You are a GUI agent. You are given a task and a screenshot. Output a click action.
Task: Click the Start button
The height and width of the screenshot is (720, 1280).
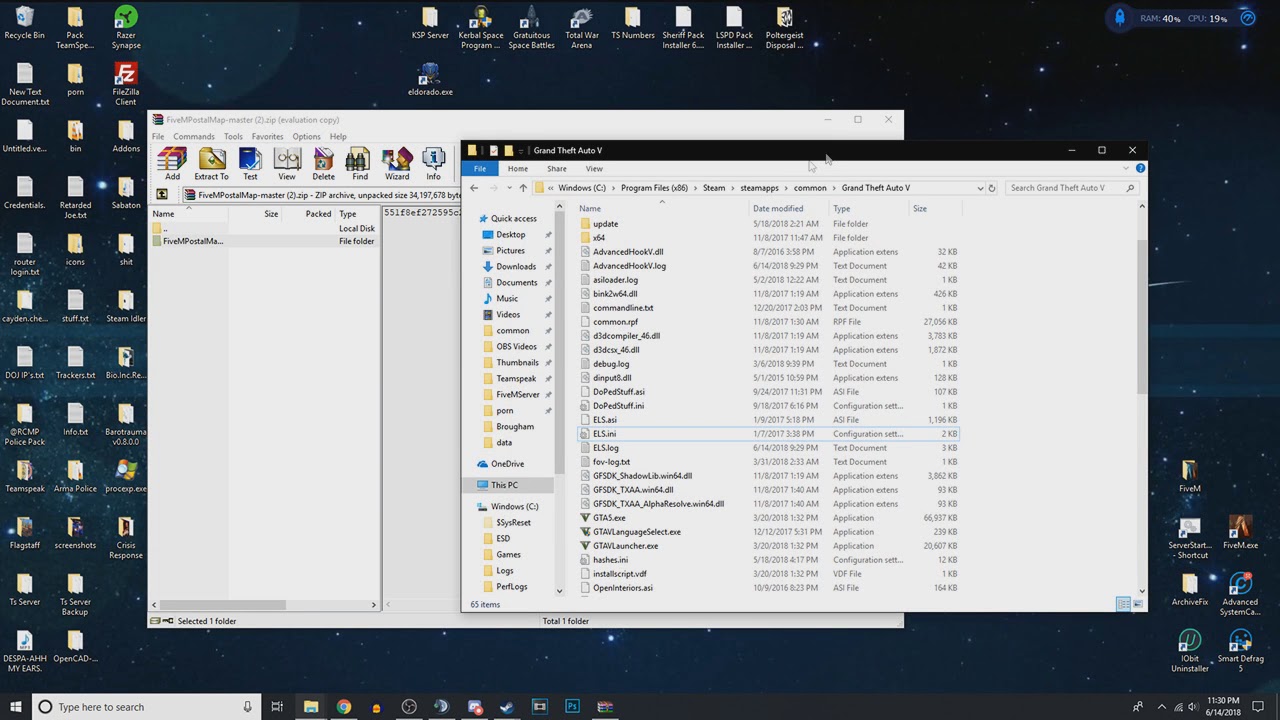[15, 707]
